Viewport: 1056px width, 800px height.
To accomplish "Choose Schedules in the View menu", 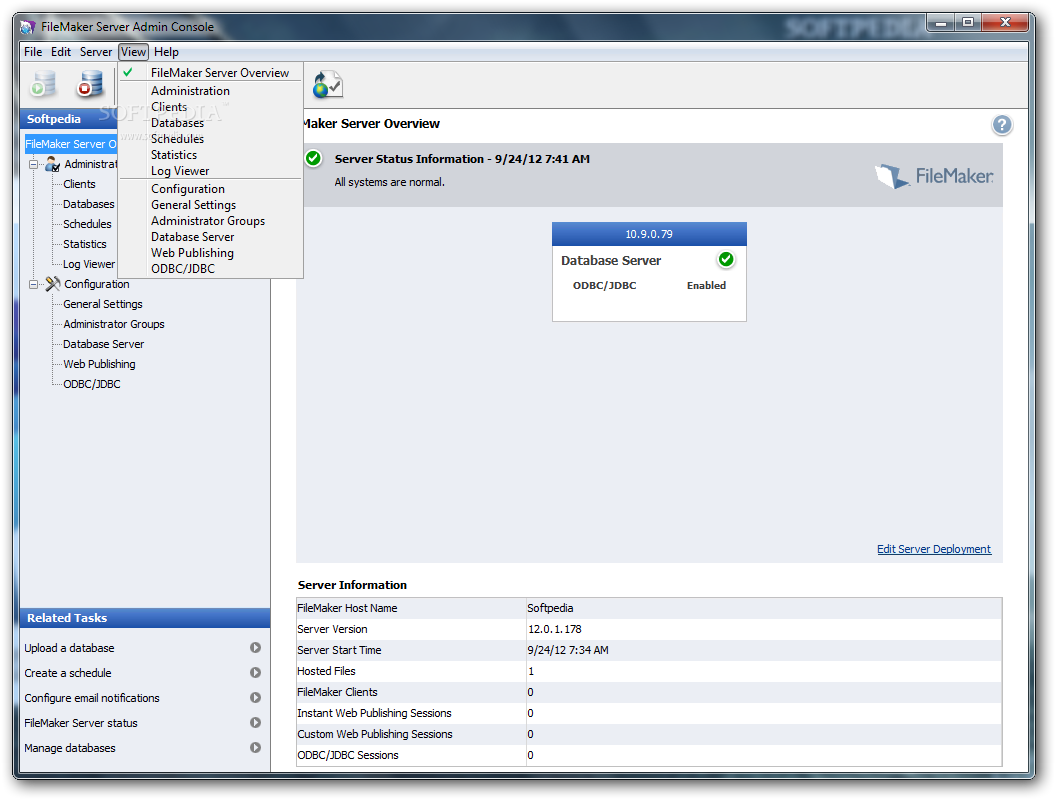I will (x=211, y=139).
